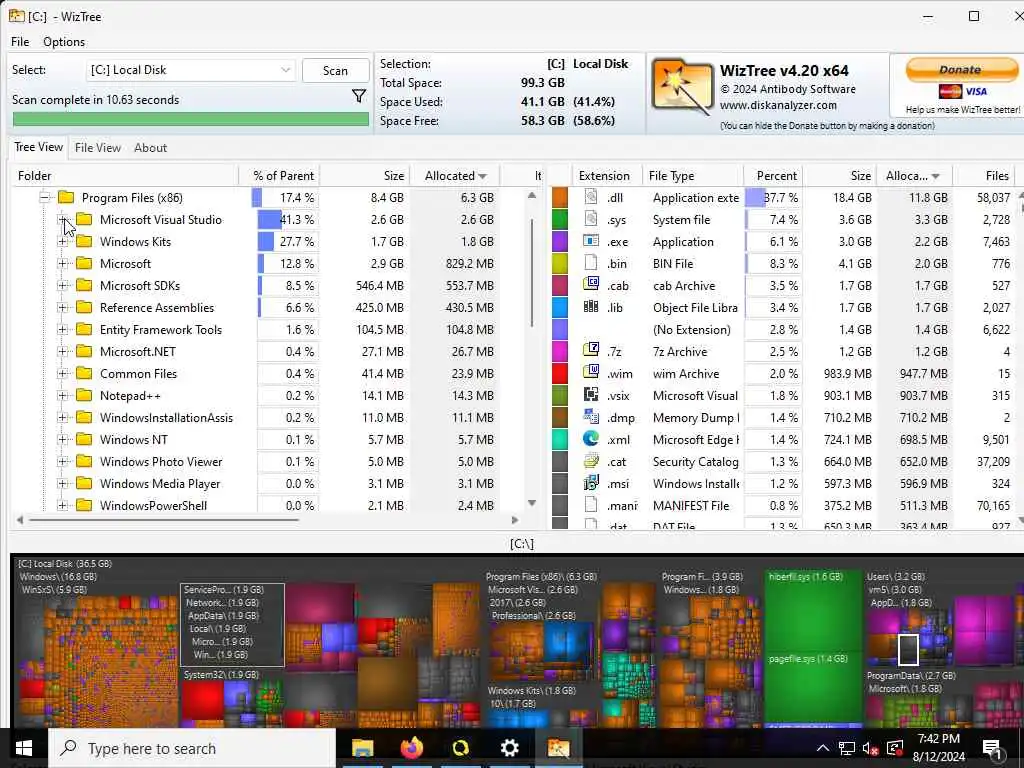Expand the Windows Kits folder
Viewport: 1024px width, 768px height.
tap(63, 242)
